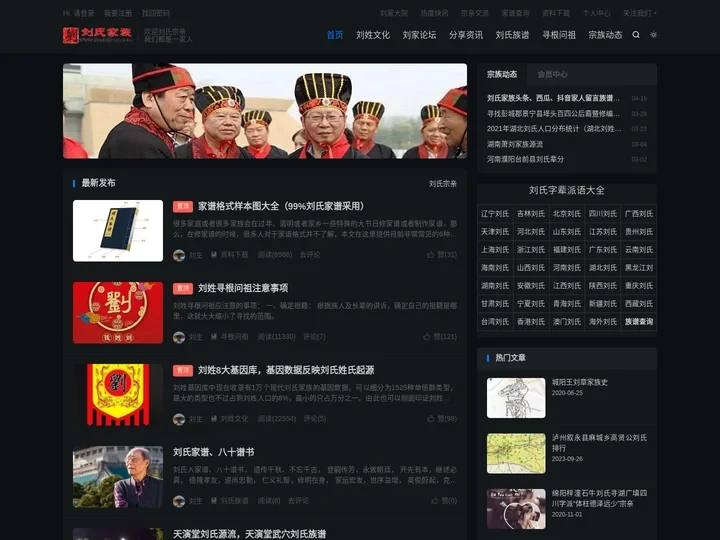
Task: Select 海外刘氏 in the 字辈 grid
Action: [x=603, y=321]
